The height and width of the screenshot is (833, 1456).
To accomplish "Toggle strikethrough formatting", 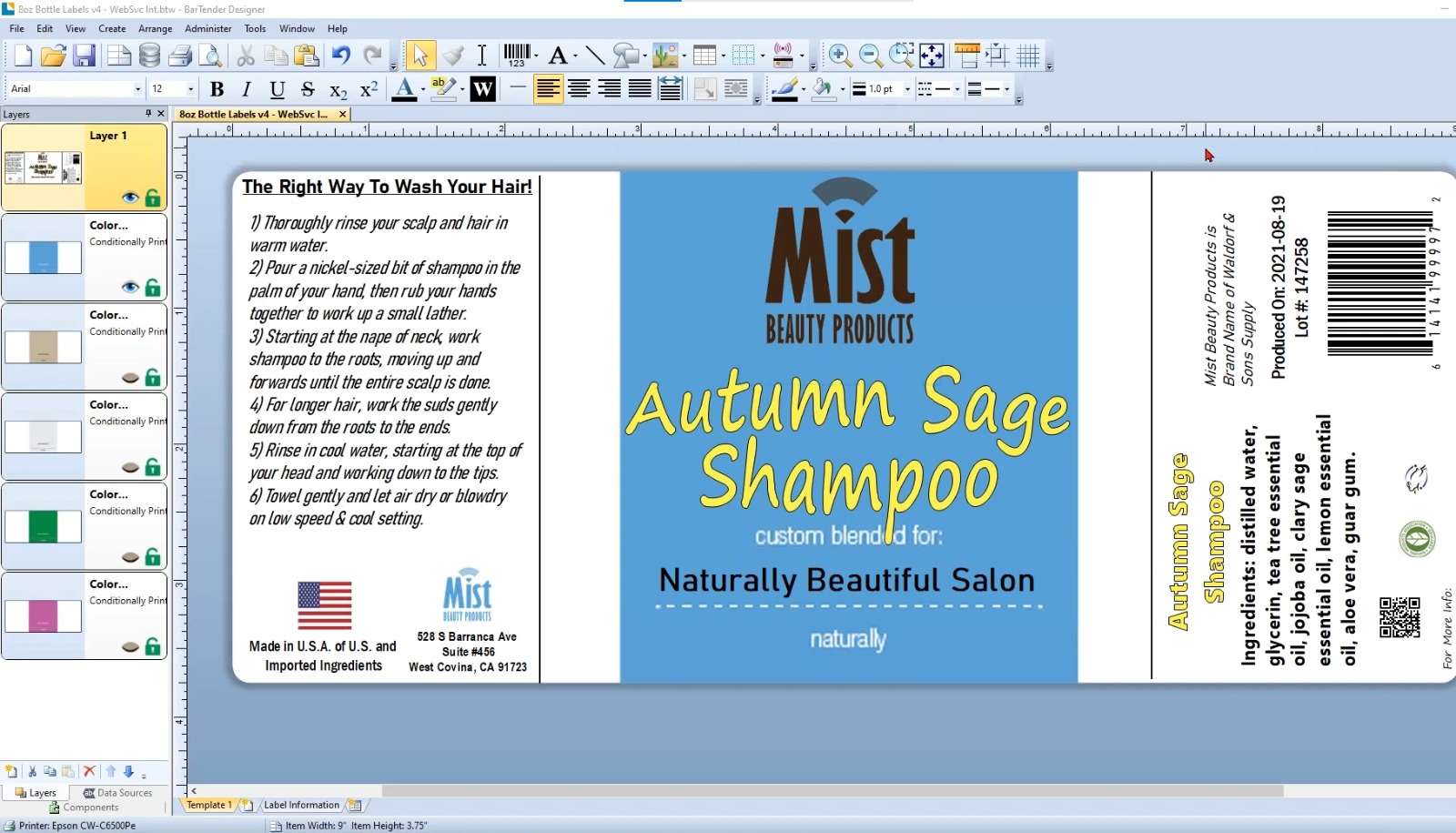I will point(308,89).
